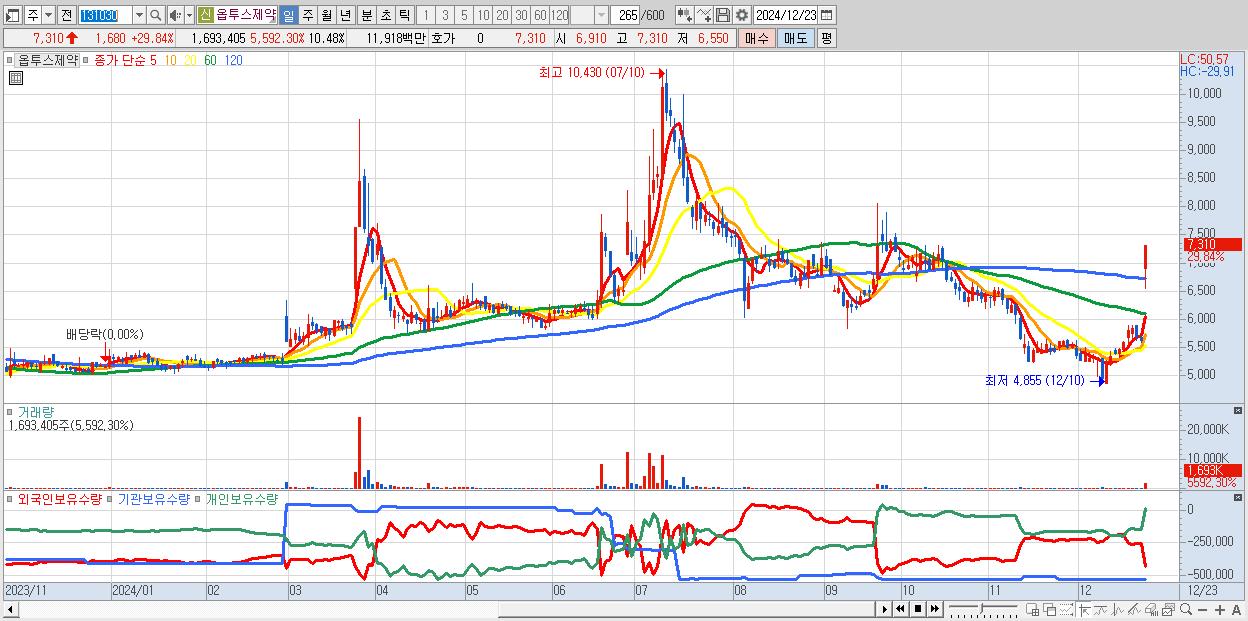This screenshot has width=1248, height=621.
Task: Click the 매수 buy button
Action: [x=757, y=38]
